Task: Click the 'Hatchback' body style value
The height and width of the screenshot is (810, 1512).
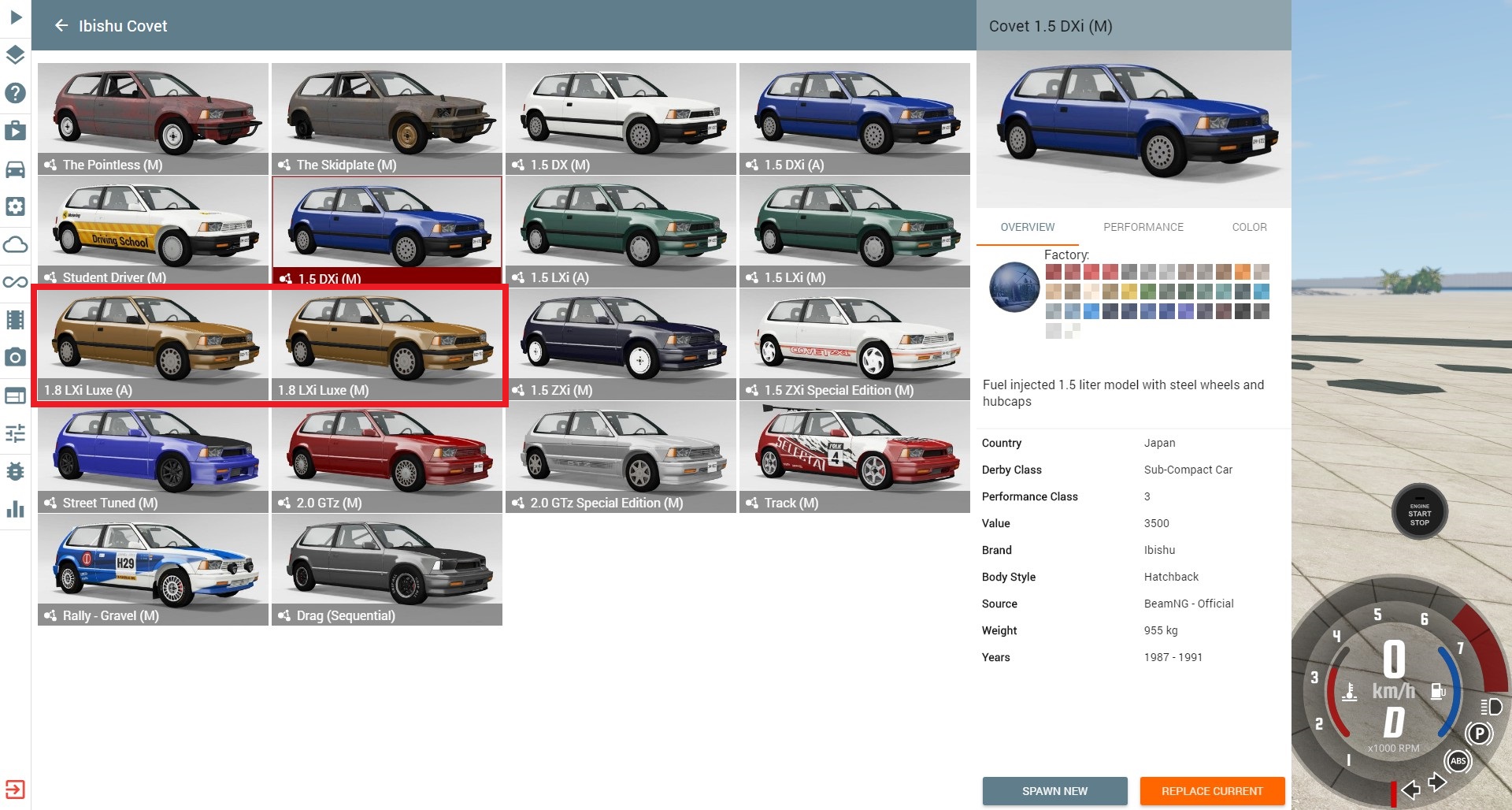Action: [1171, 577]
